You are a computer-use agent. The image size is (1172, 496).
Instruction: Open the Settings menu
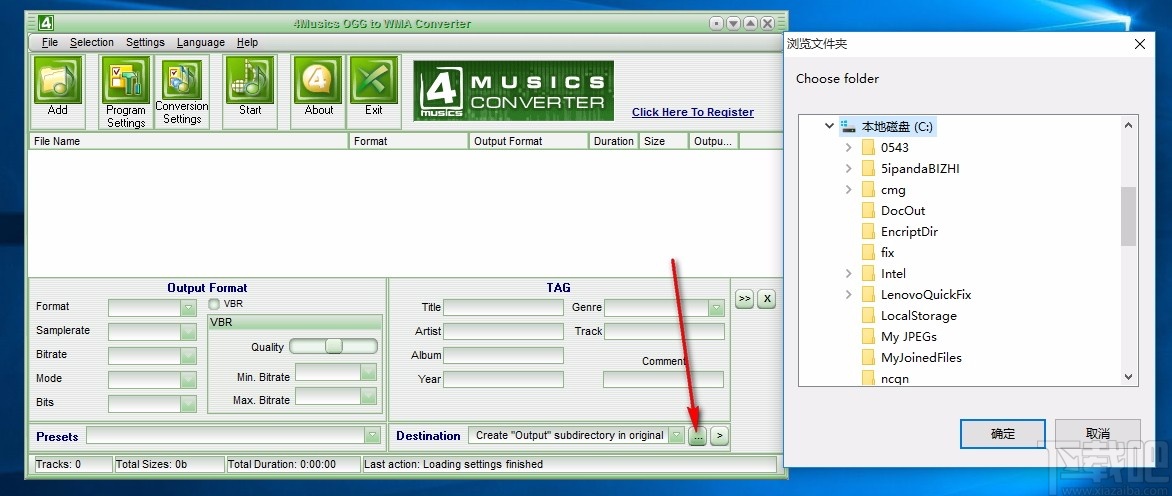click(x=145, y=43)
